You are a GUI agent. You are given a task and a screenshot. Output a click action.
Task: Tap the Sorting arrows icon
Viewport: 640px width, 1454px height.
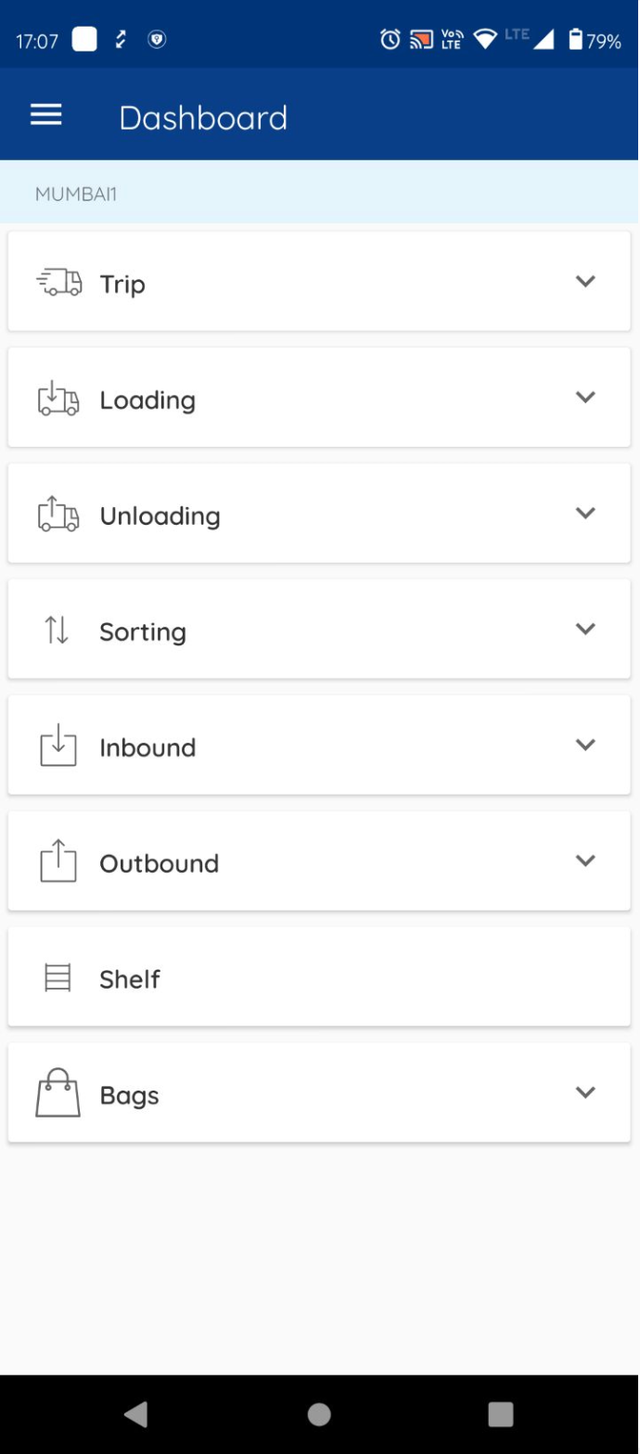tap(57, 630)
